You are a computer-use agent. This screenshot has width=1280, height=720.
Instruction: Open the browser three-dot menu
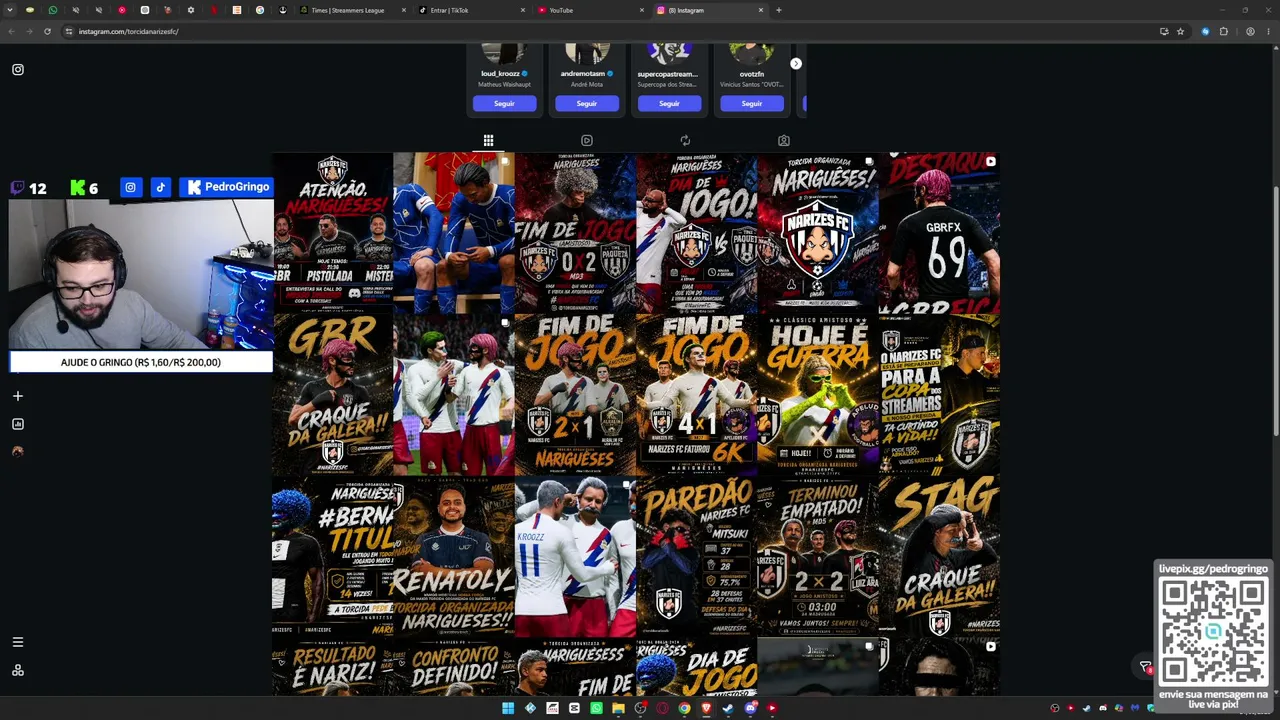click(x=1269, y=31)
